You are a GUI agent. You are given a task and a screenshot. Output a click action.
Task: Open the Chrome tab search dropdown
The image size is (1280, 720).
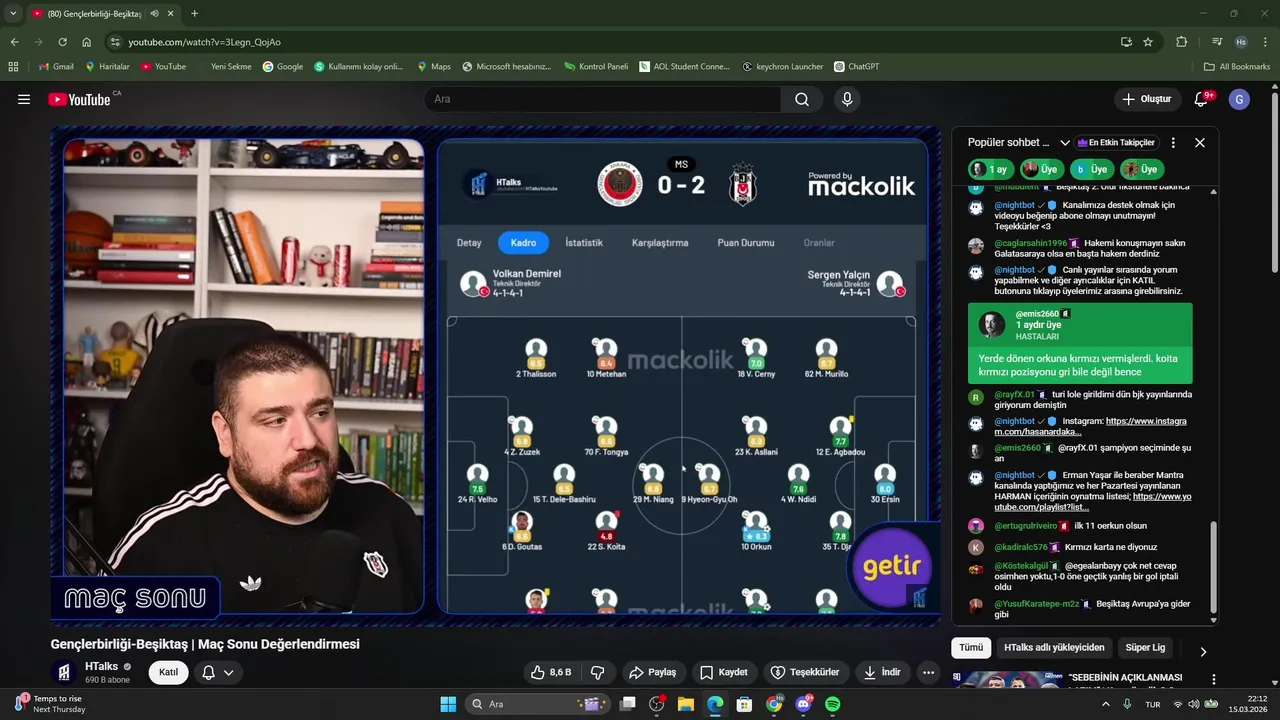pos(13,13)
